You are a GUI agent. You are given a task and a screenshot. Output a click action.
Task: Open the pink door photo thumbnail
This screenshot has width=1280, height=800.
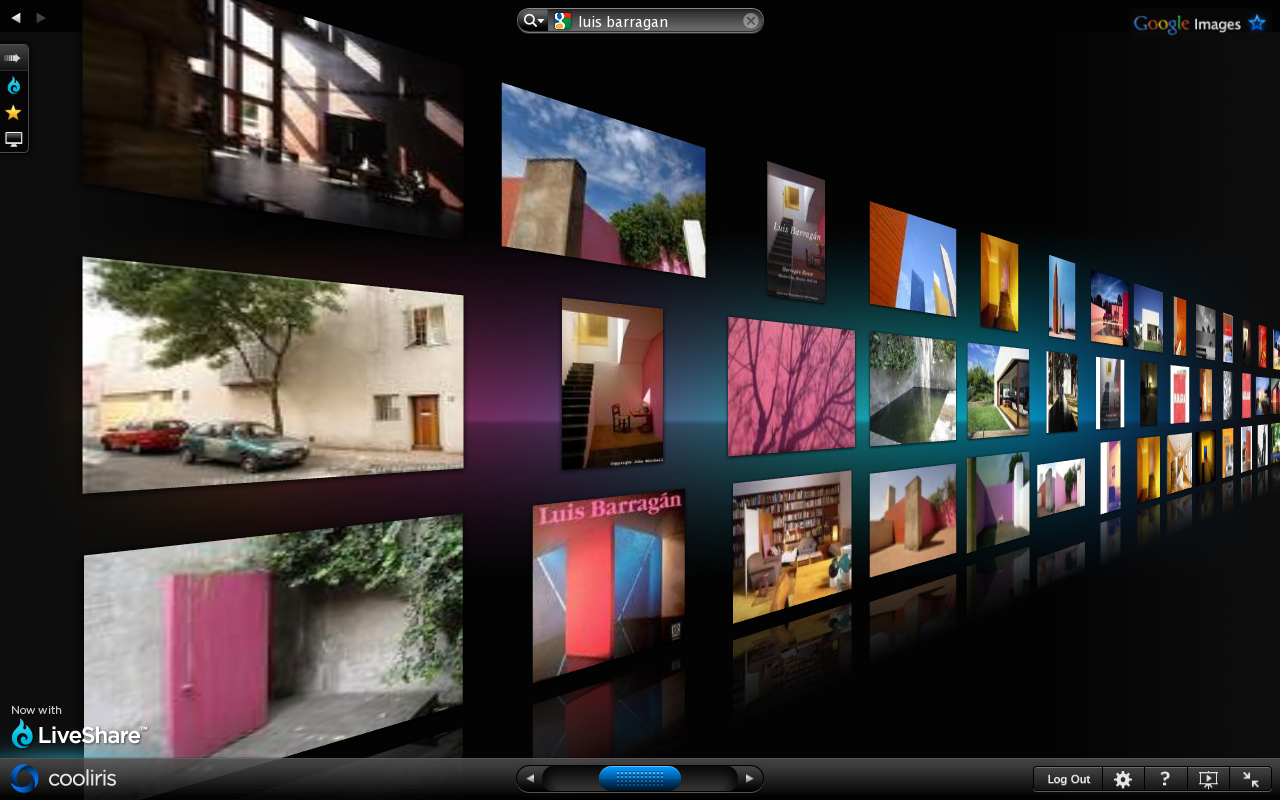coord(271,640)
